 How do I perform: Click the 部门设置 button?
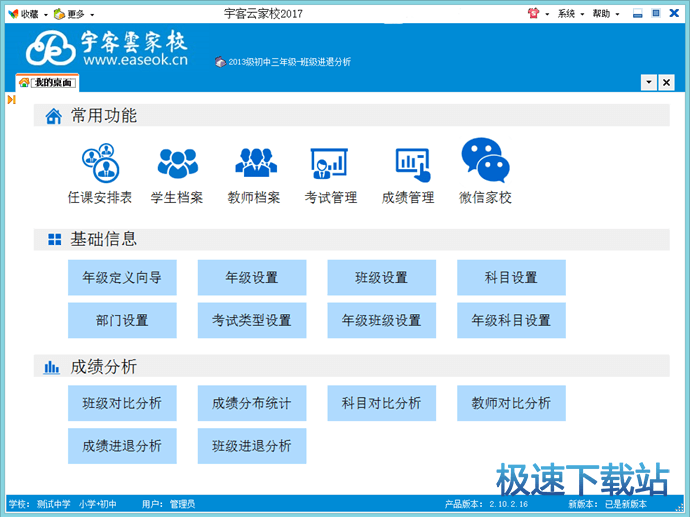(x=122, y=320)
